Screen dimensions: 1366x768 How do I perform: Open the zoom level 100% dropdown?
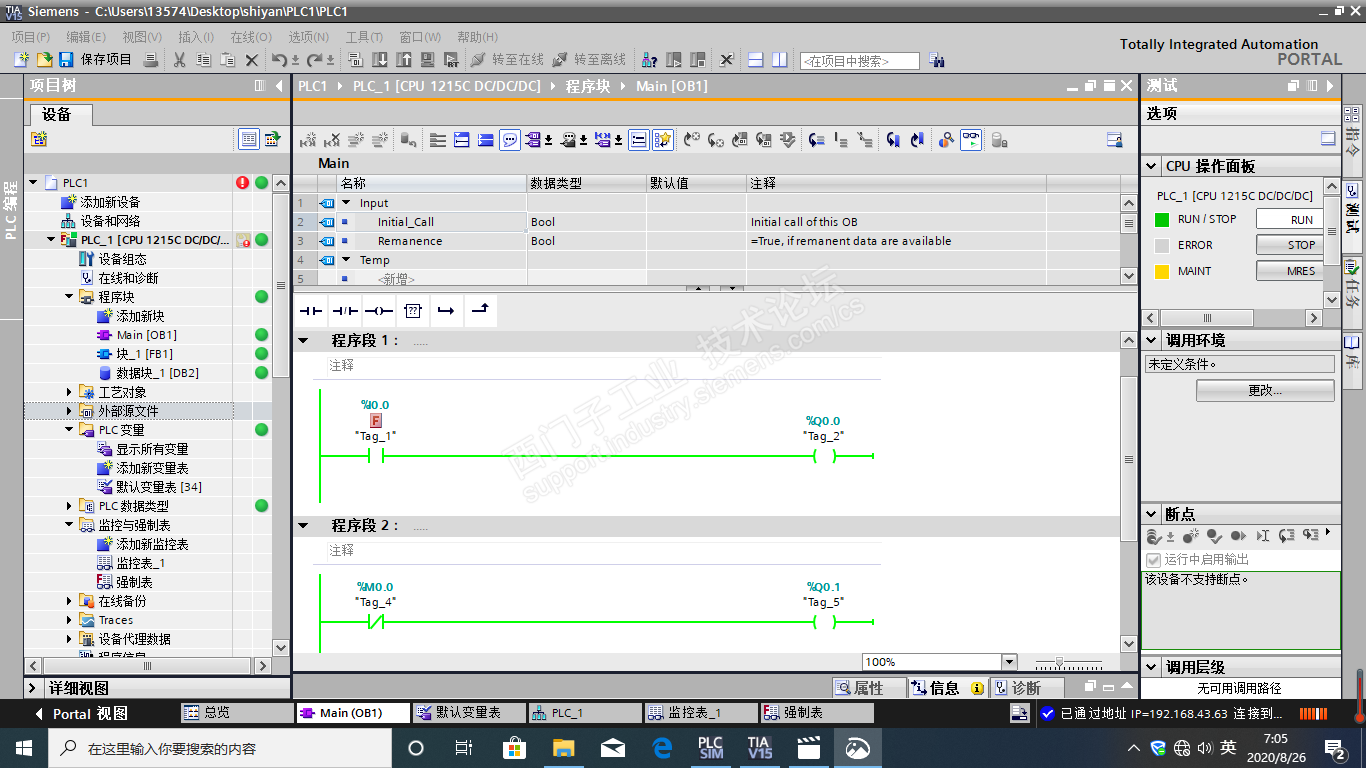click(1009, 662)
